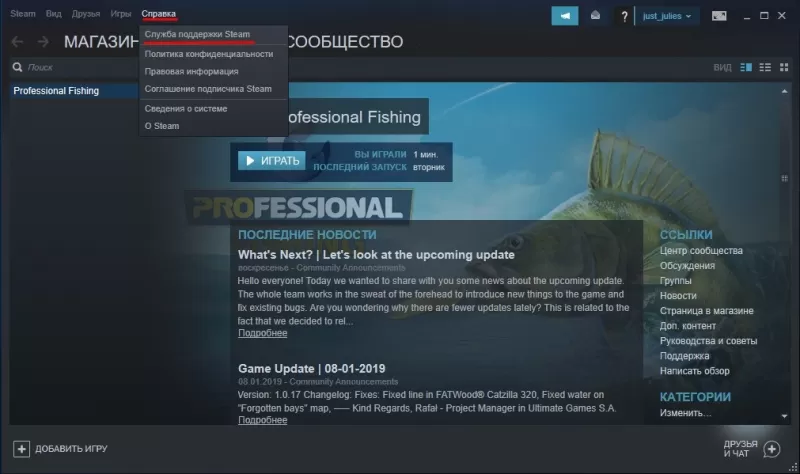Open Обсуждения link
The width and height of the screenshot is (800, 474).
point(687,266)
